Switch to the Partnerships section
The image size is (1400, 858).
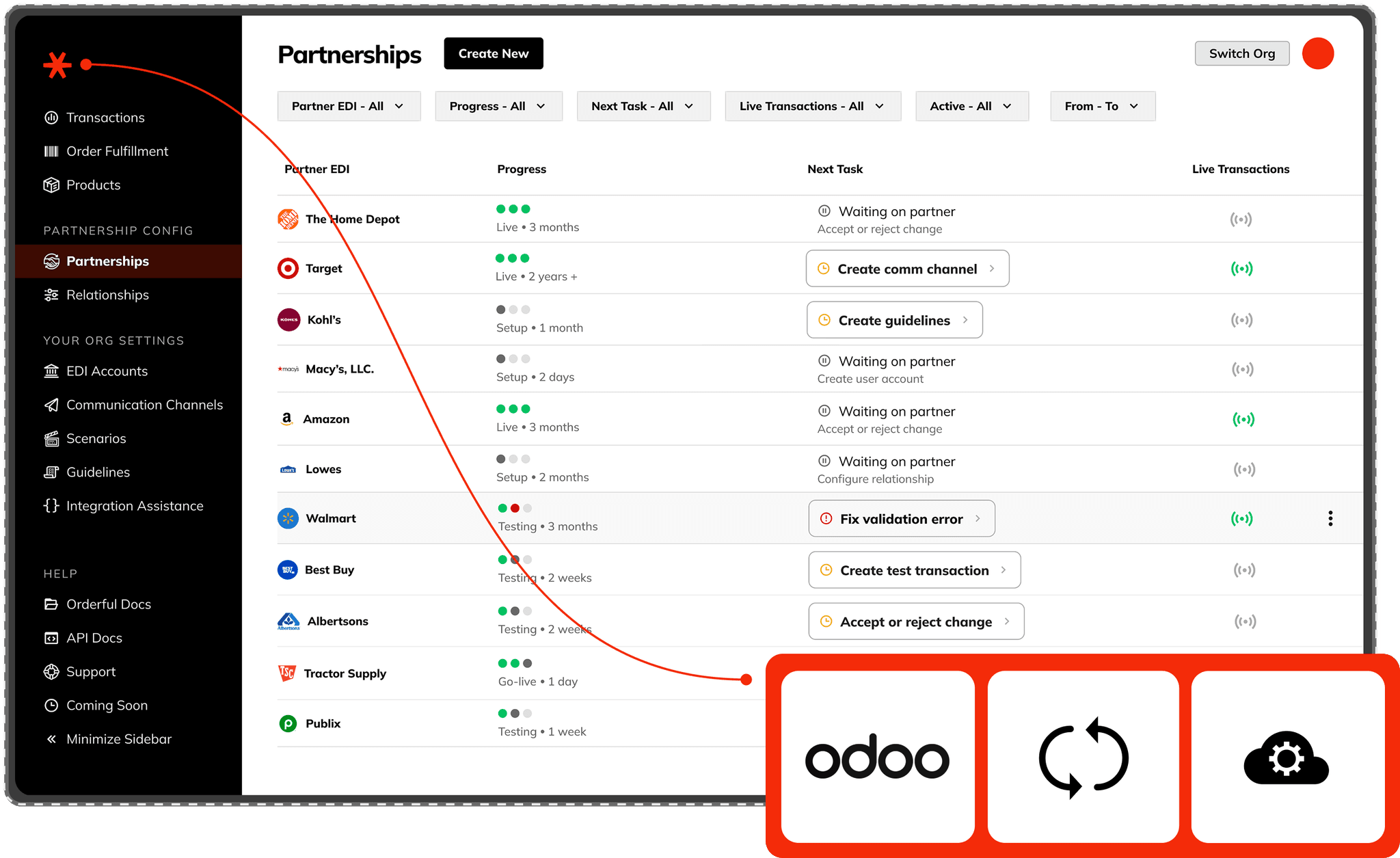point(107,261)
